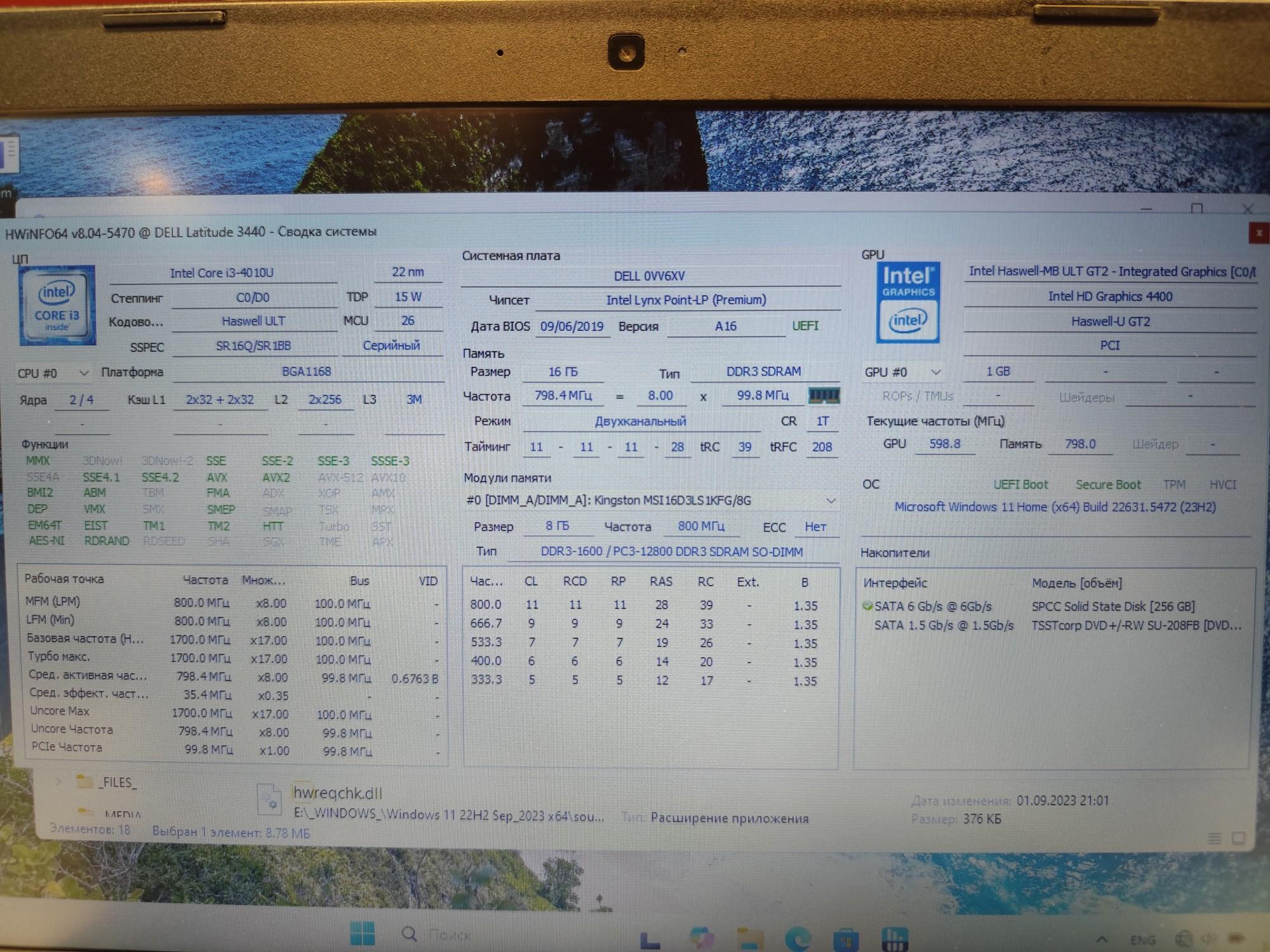Open the Windows Start menu

click(363, 934)
